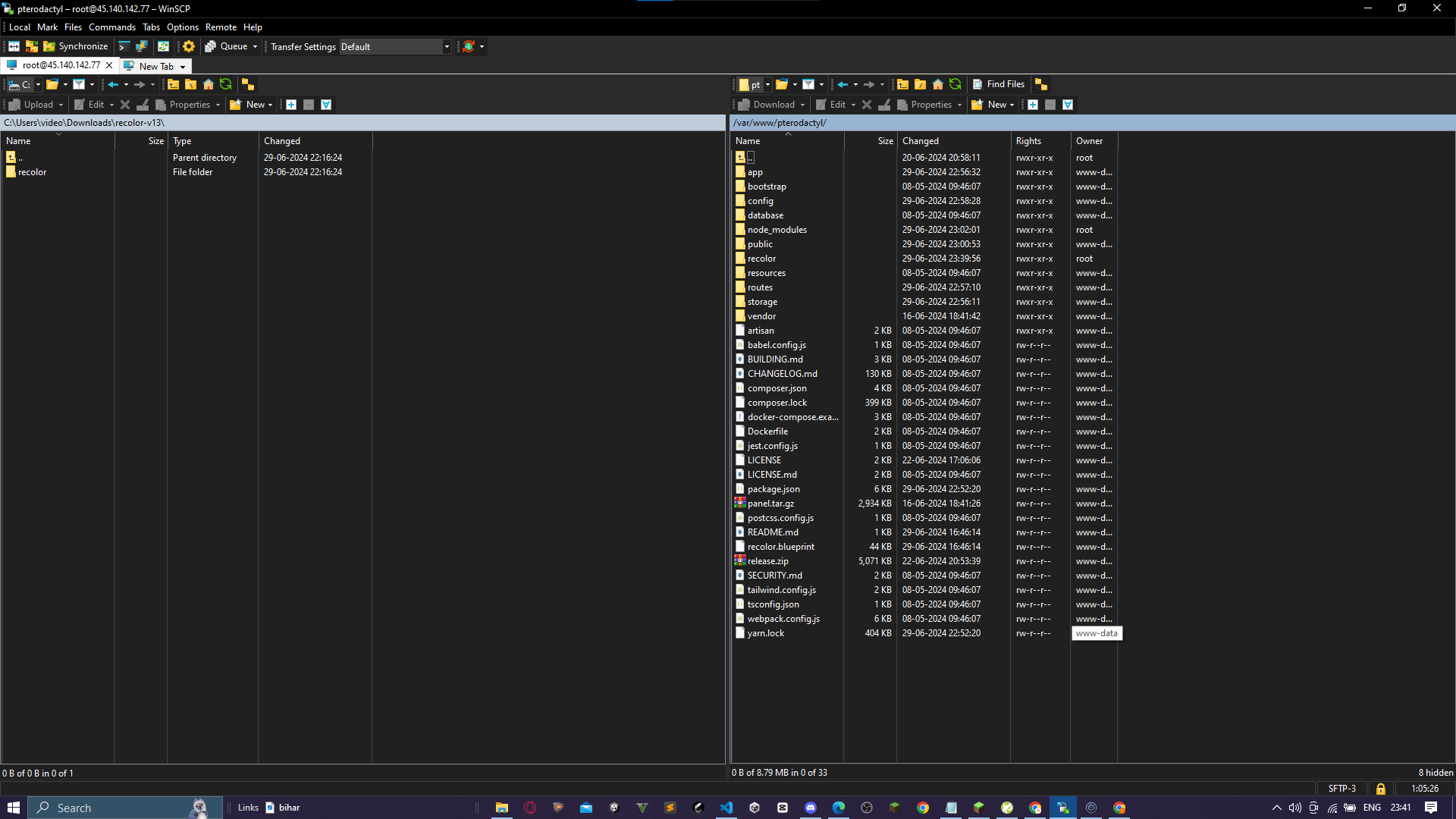Click remote Select Files plus icon
This screenshot has width=1456, height=819.
click(x=1033, y=105)
